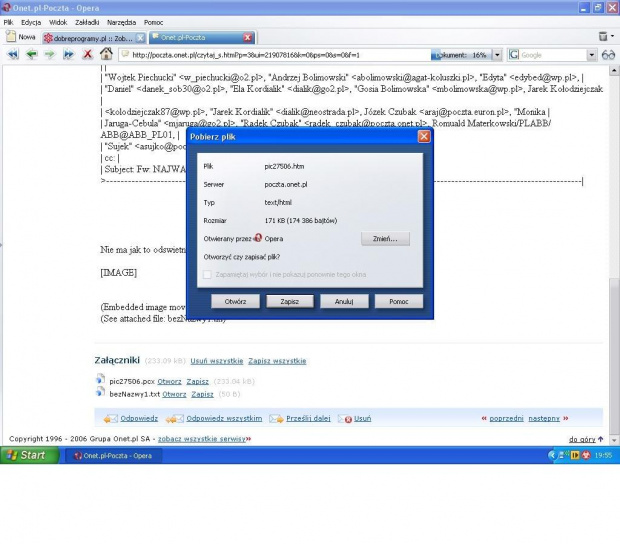Image resolution: width=620 pixels, height=544 pixels.
Task: Open the Windows Start button
Action: pos(30,455)
